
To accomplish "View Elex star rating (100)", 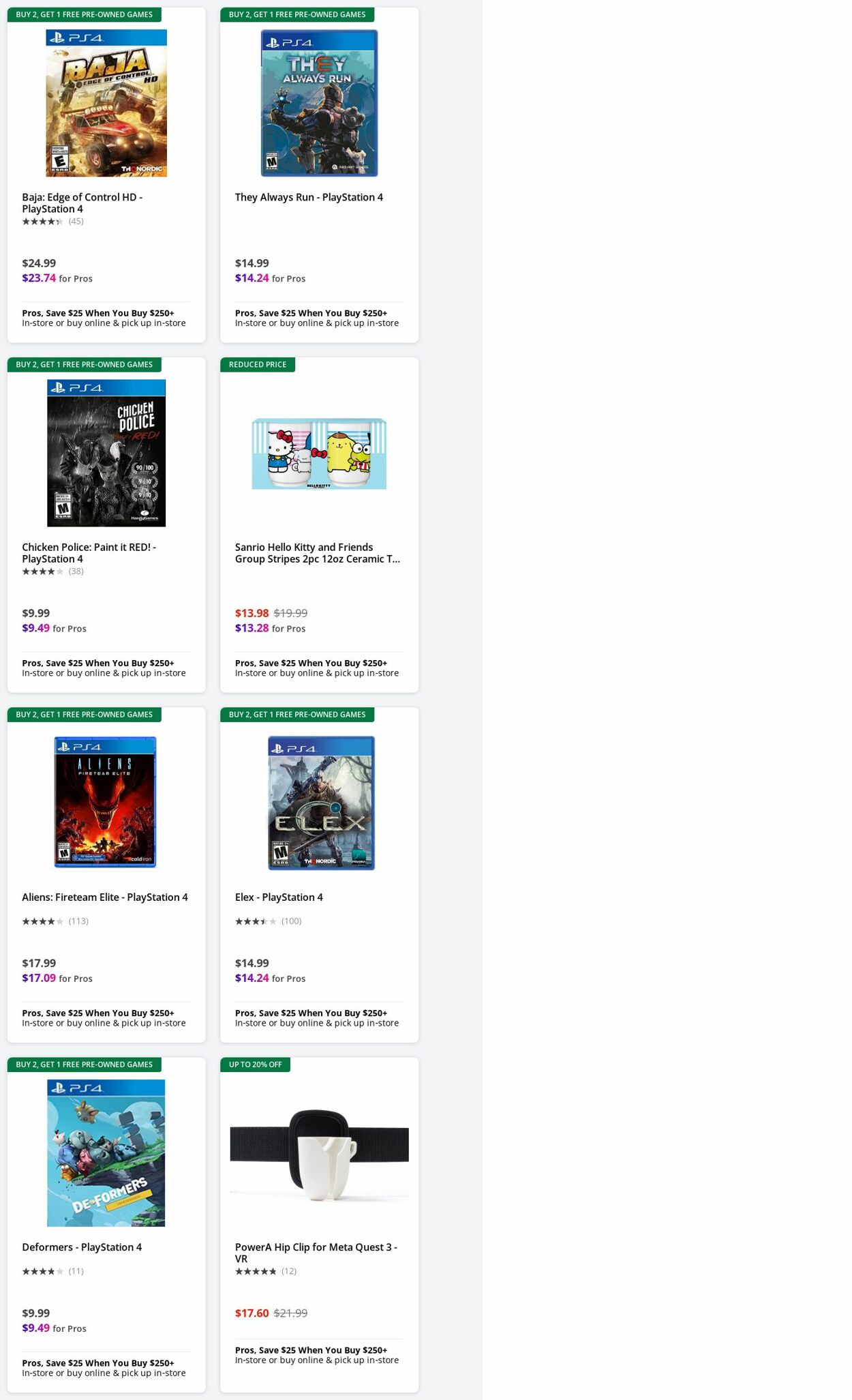I will point(269,921).
